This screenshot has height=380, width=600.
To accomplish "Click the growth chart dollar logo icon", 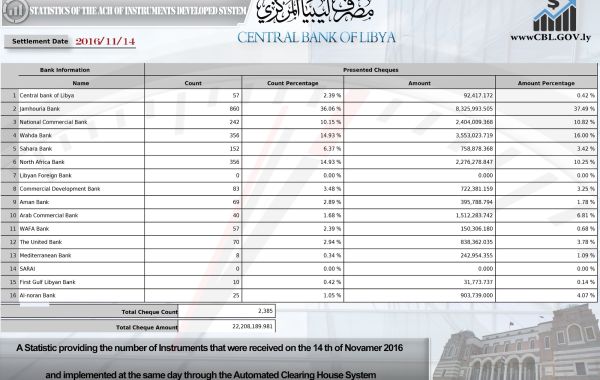I will click(554, 16).
